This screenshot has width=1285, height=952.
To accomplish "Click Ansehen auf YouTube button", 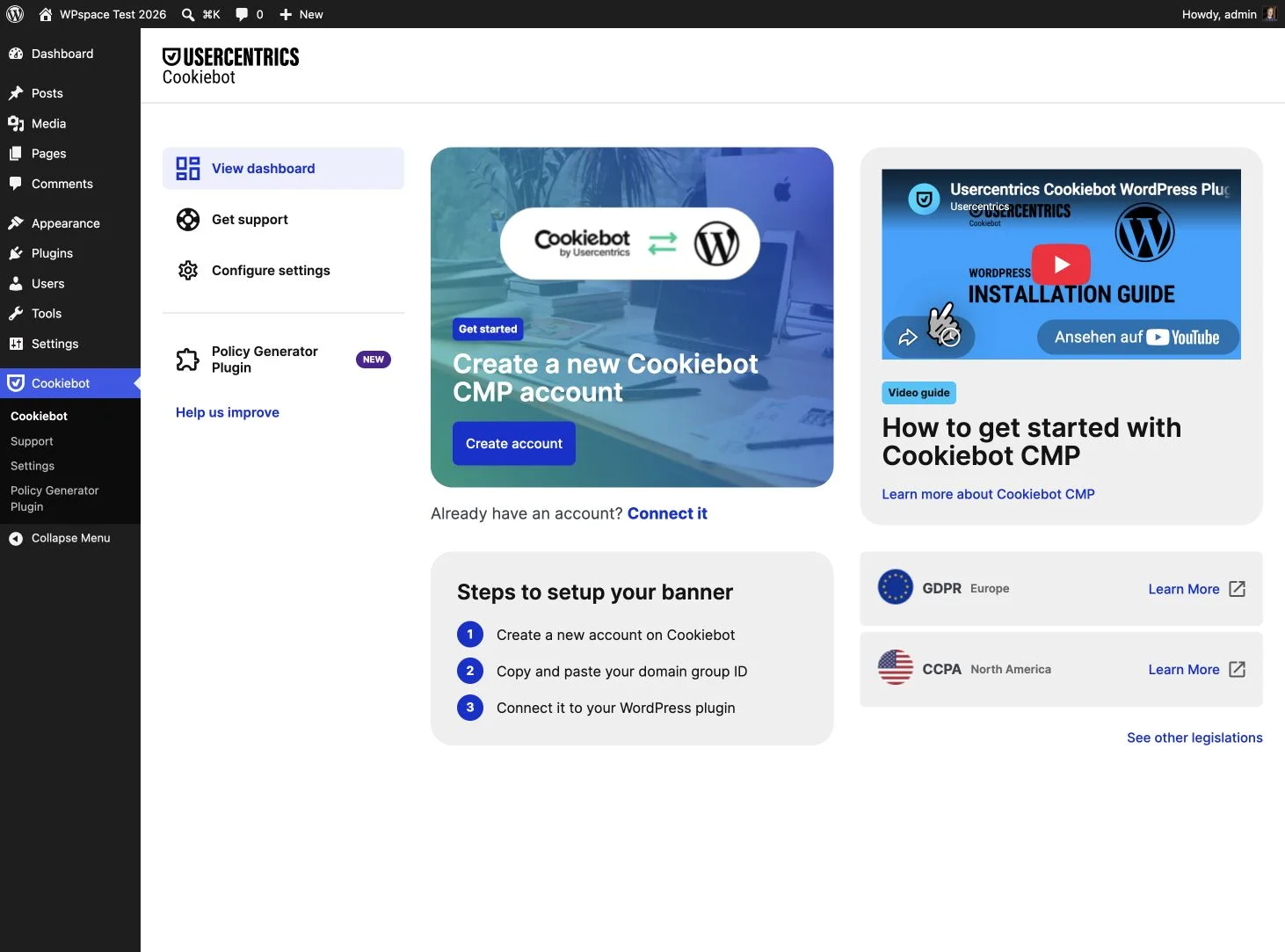I will [x=1138, y=338].
